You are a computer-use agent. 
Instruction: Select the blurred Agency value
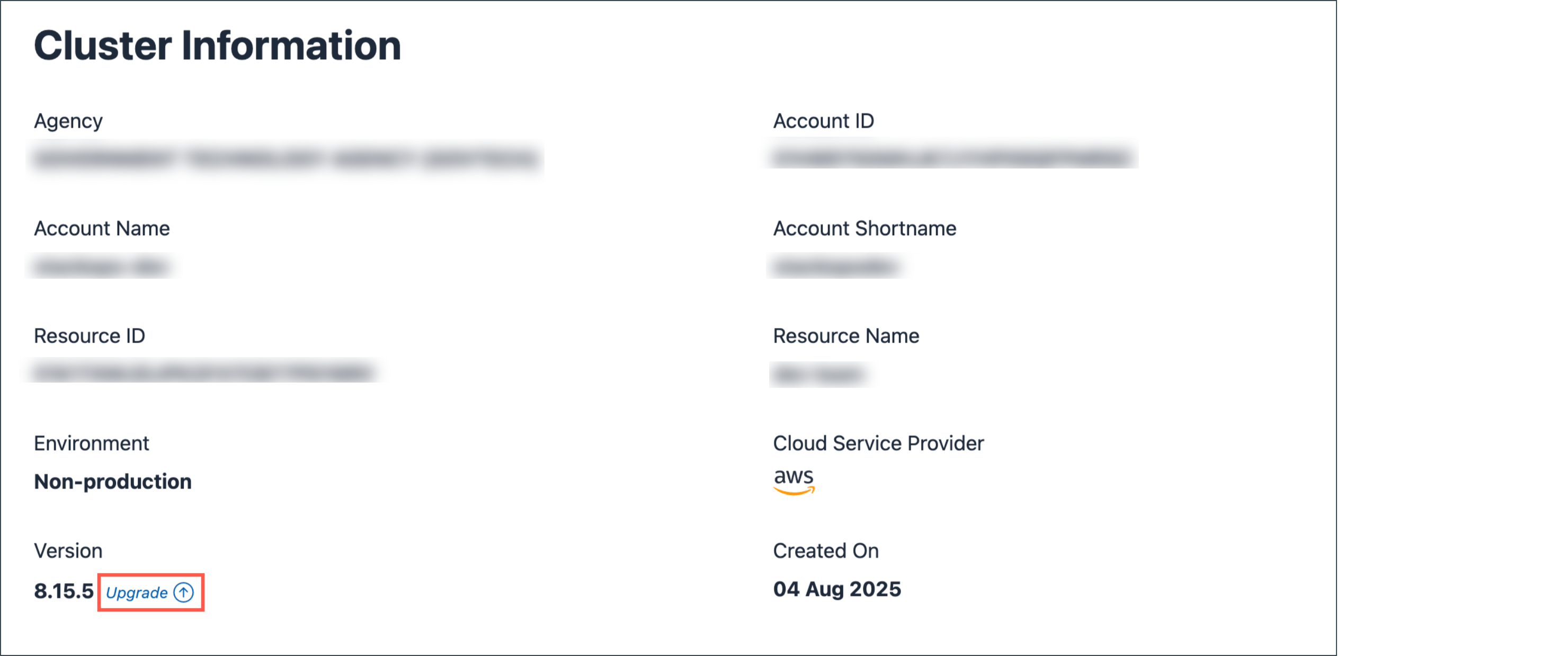point(286,160)
